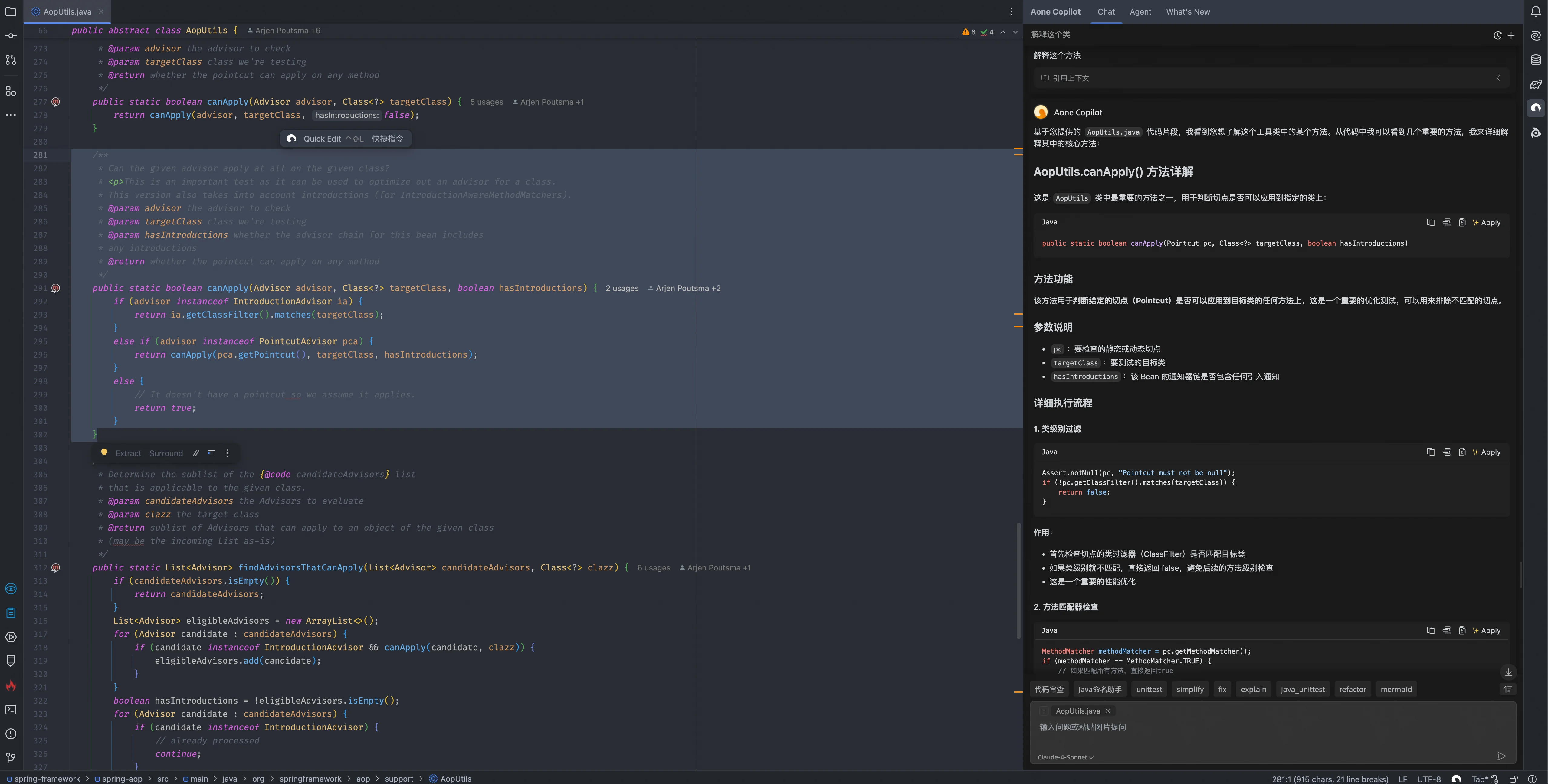Apply the first Java code block
The width and height of the screenshot is (1548, 784).
point(1486,222)
